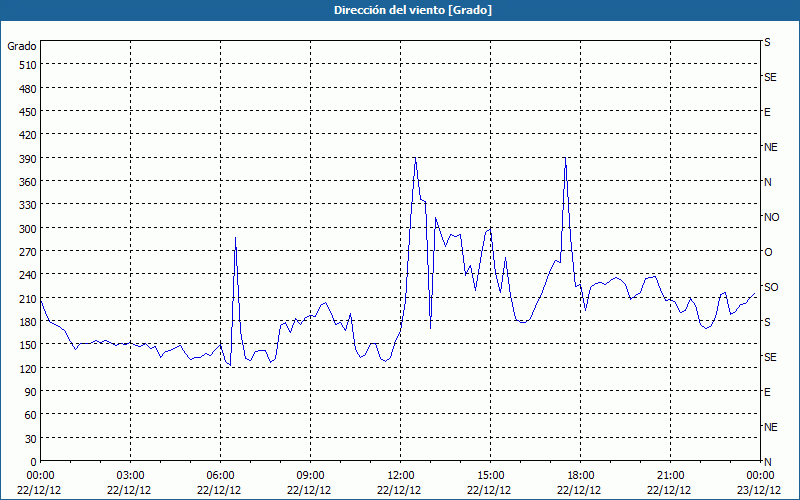This screenshot has height=500, width=800.
Task: Select the 480 degree axis label
Action: pyautogui.click(x=29, y=89)
